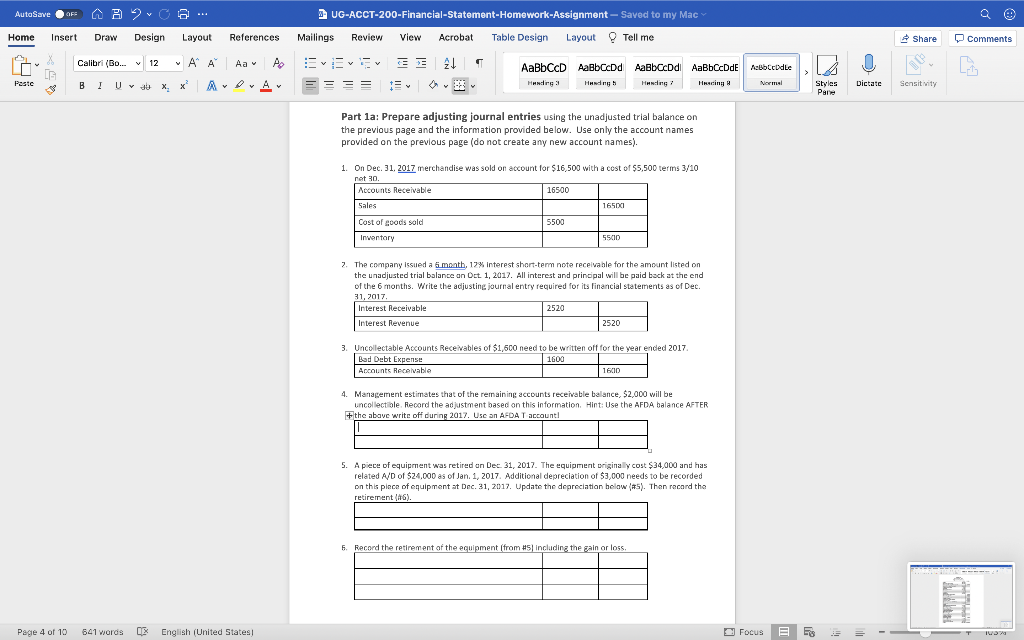Apply strikethrough formatting
This screenshot has height=640, width=1024.
pos(146,85)
